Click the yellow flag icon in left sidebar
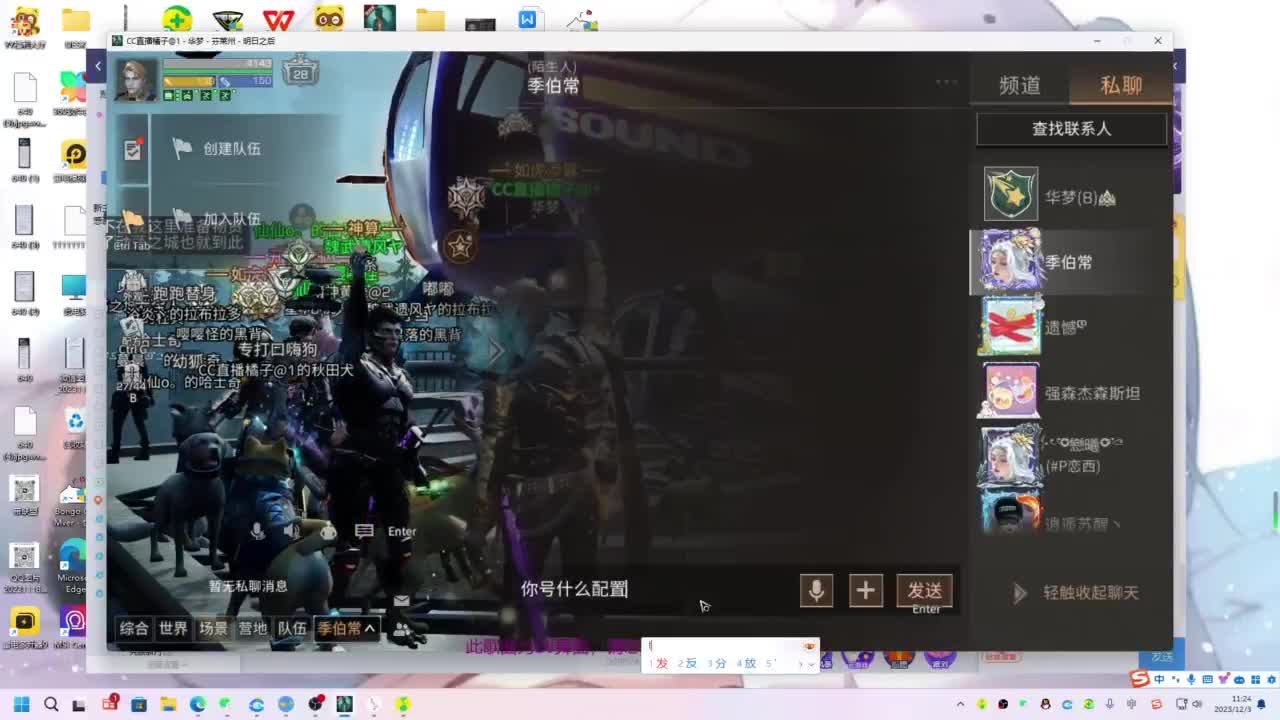The height and width of the screenshot is (720, 1280). [132, 221]
